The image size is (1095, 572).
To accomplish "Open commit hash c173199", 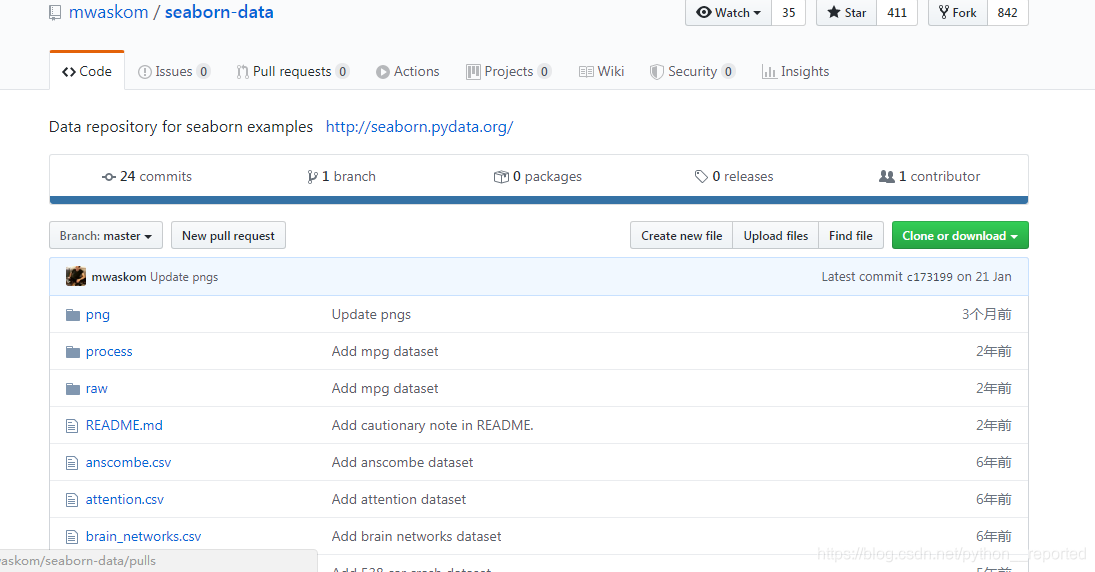I will pos(929,277).
